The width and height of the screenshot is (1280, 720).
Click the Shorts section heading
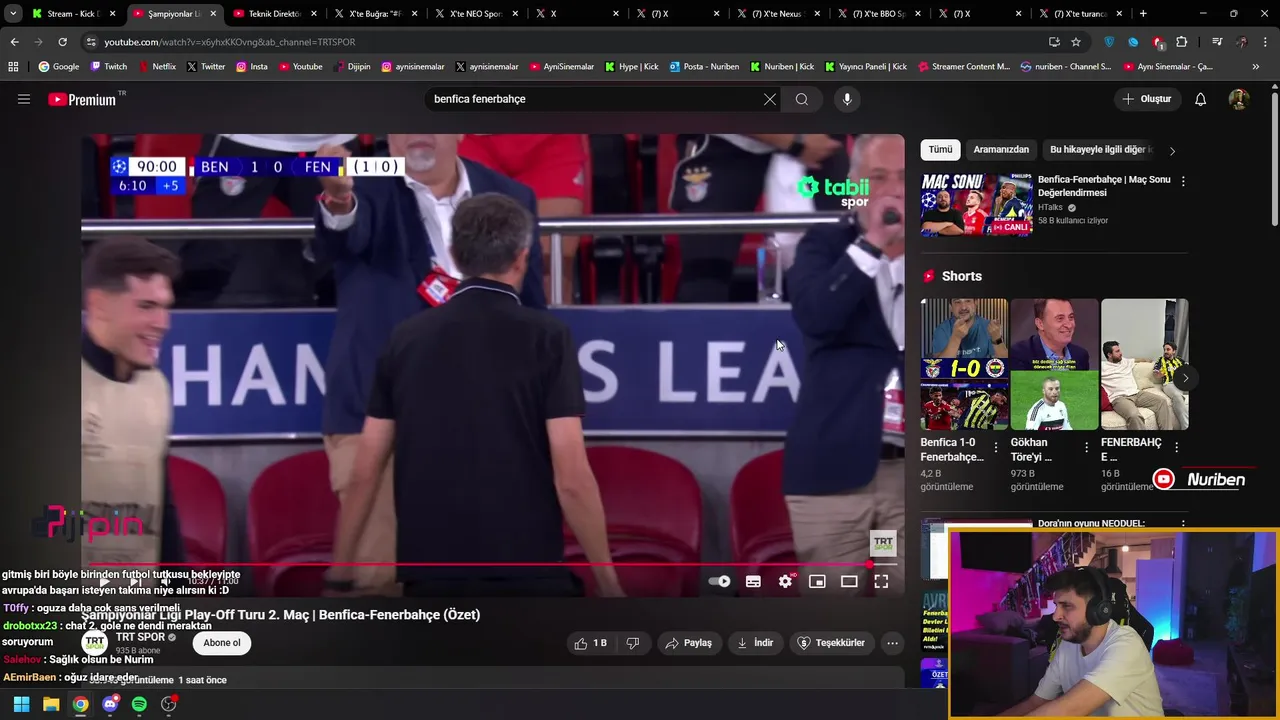tap(962, 276)
